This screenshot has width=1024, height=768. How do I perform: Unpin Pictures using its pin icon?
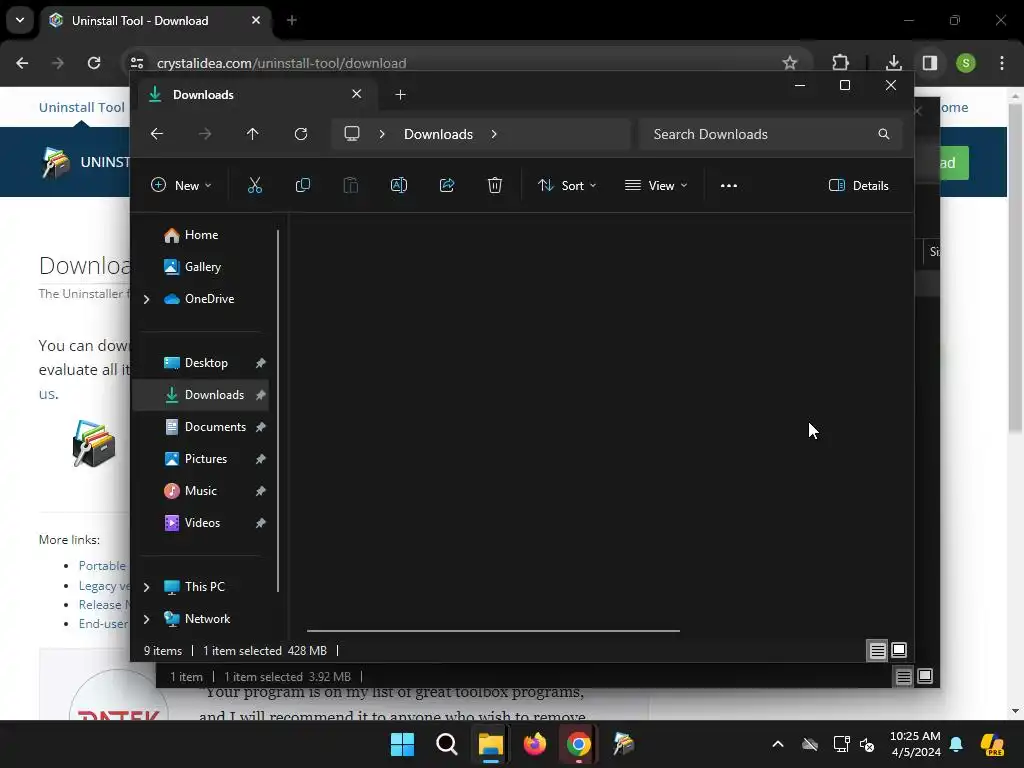pyautogui.click(x=261, y=459)
